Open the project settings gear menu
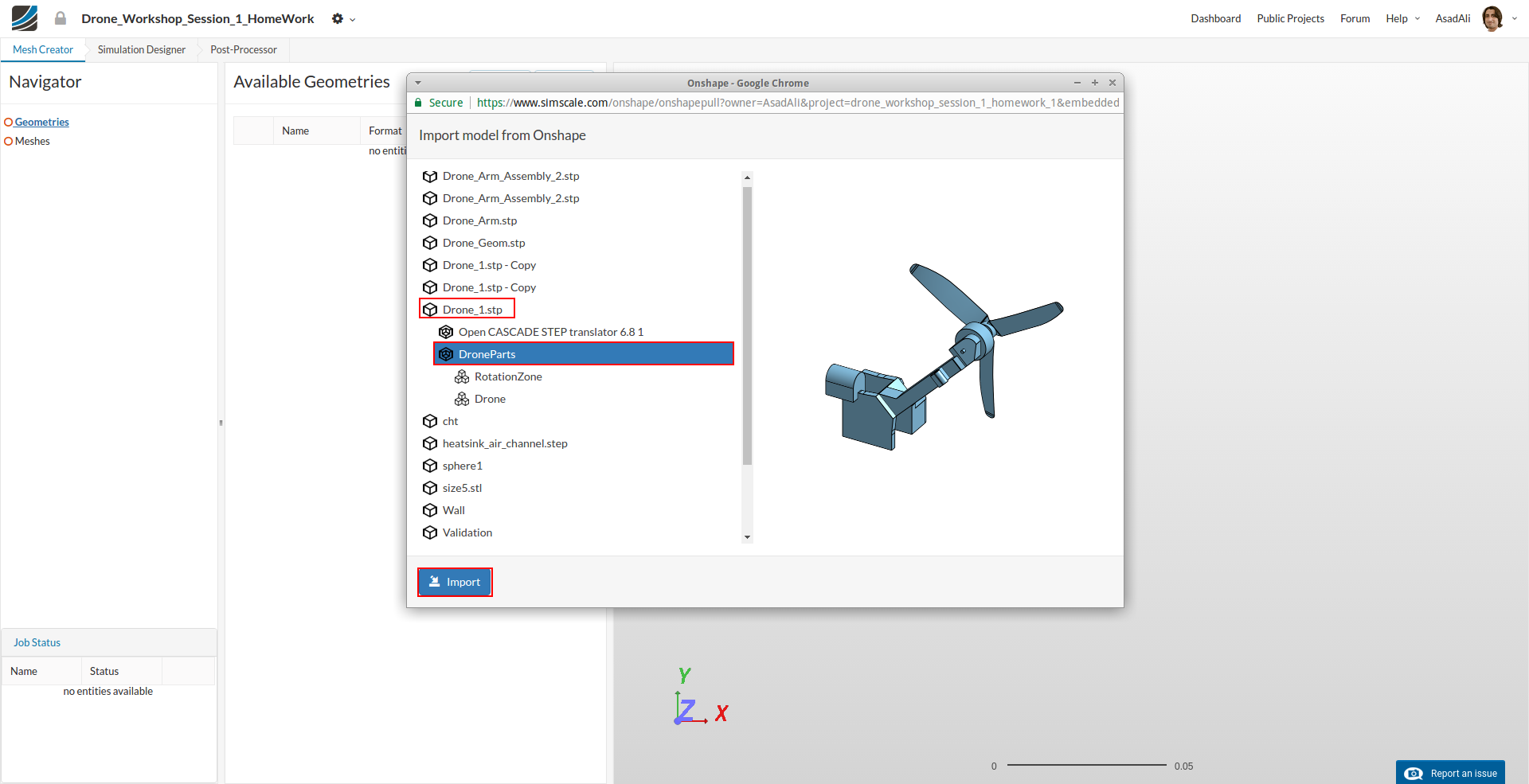The image size is (1529, 784). coord(343,18)
